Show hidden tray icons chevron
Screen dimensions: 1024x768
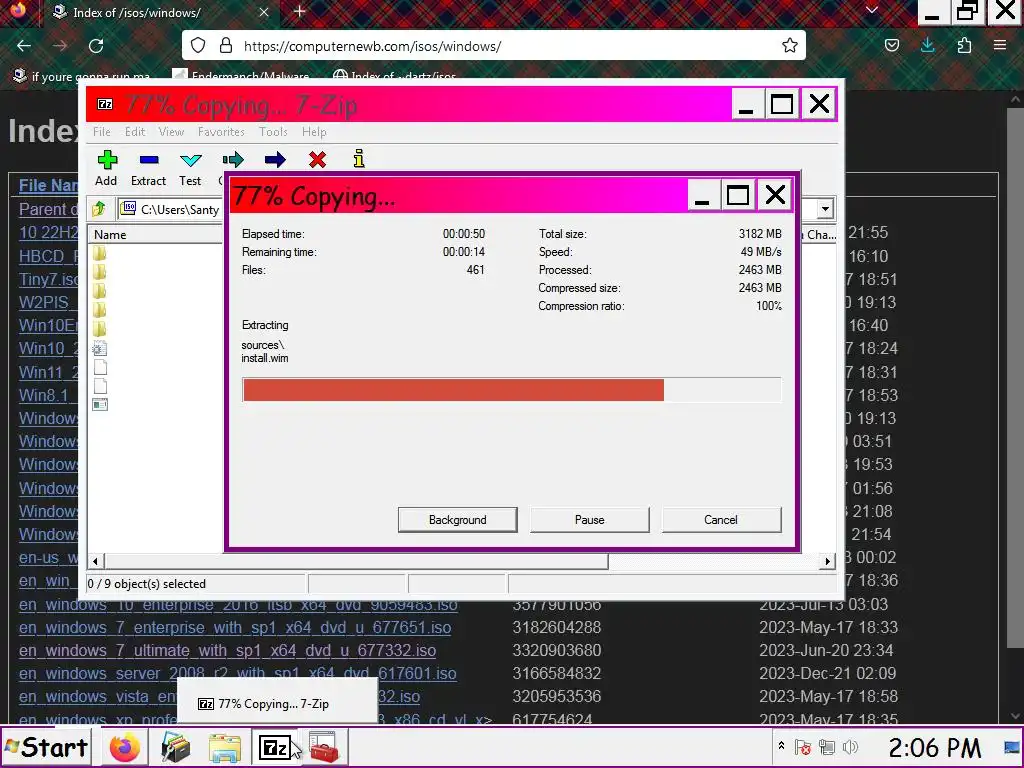pyautogui.click(x=781, y=746)
